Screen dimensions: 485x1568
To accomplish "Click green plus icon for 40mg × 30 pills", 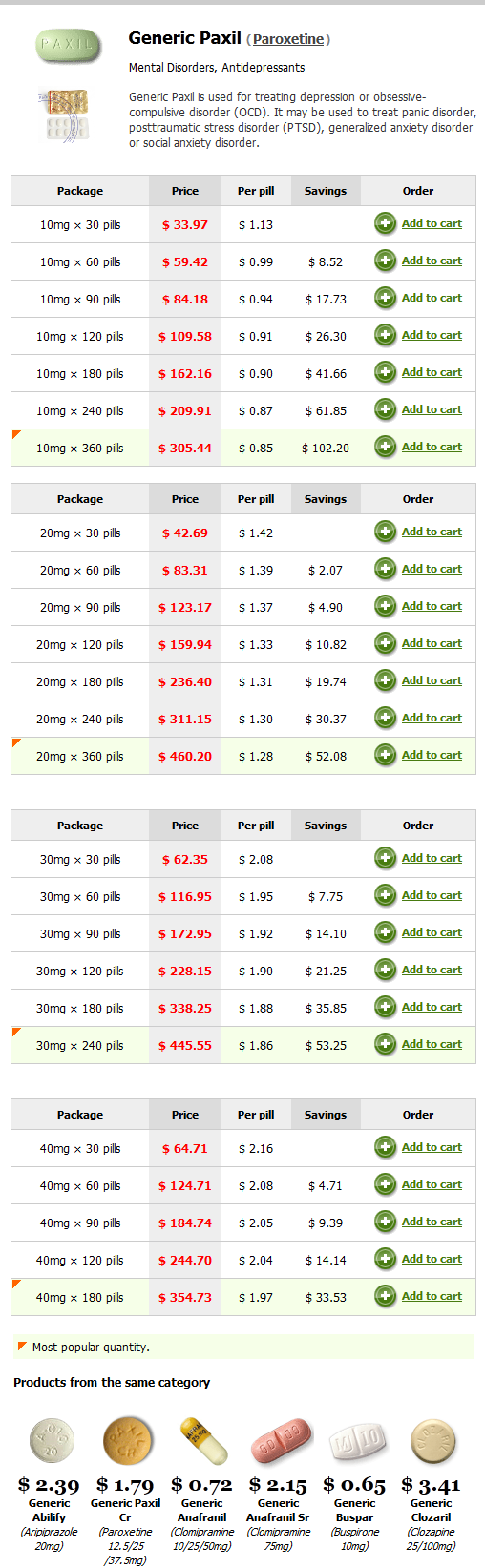I will pyautogui.click(x=385, y=1148).
